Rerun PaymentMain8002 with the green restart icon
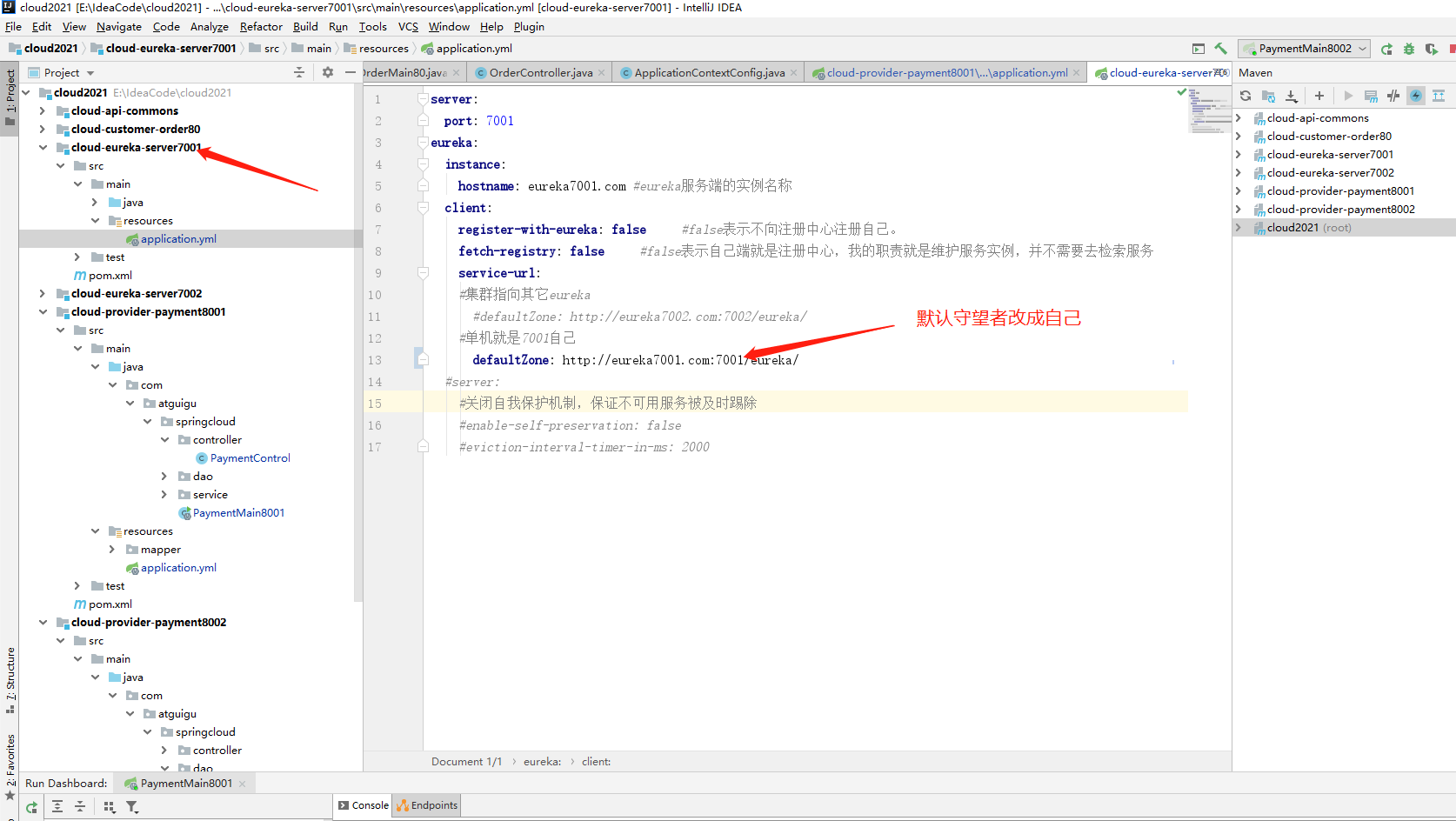1456x821 pixels. click(x=1386, y=49)
